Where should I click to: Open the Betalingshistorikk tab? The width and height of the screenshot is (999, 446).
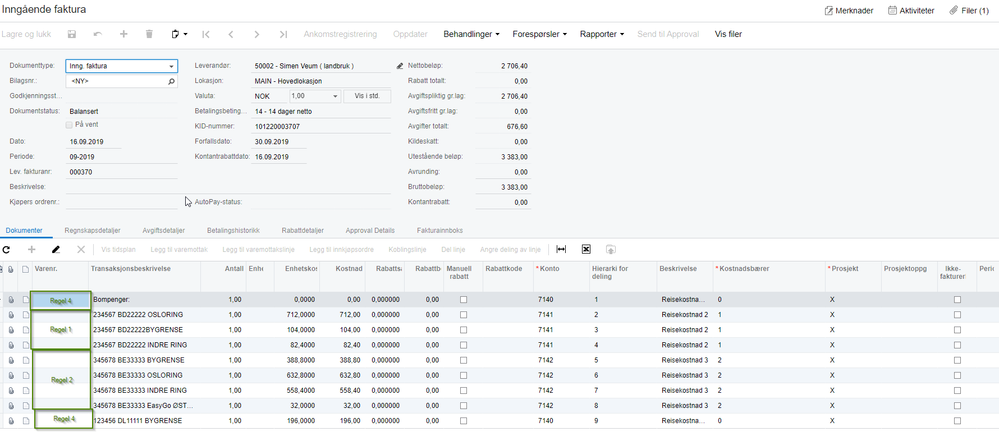(x=233, y=230)
